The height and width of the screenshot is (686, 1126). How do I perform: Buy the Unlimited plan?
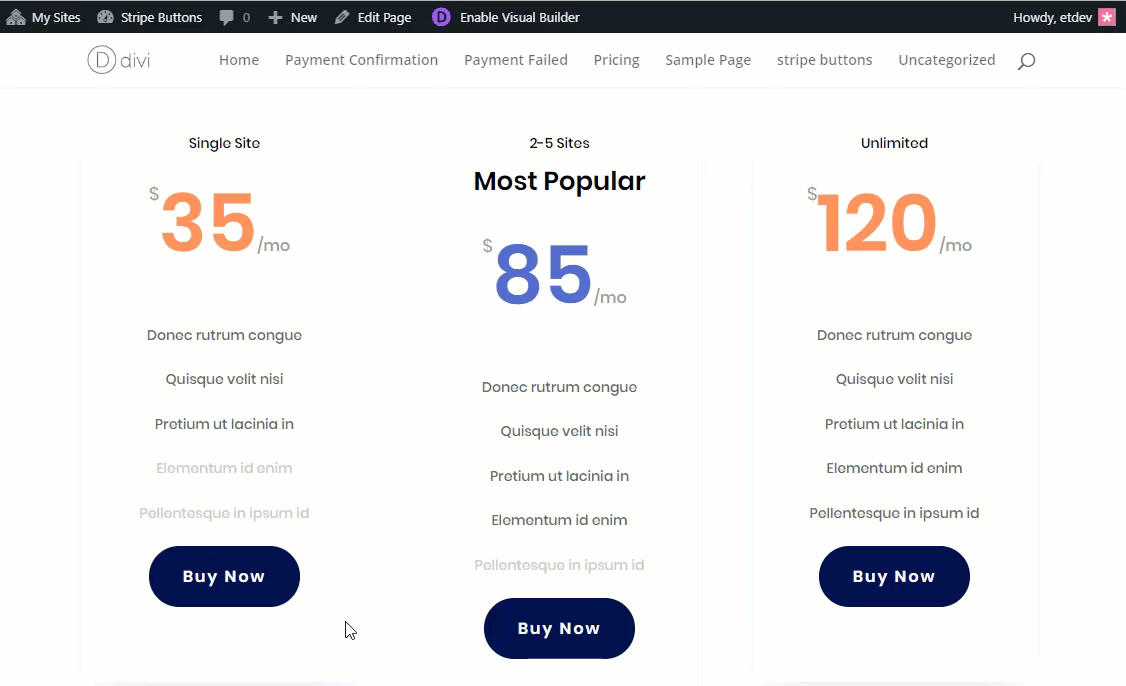(894, 576)
